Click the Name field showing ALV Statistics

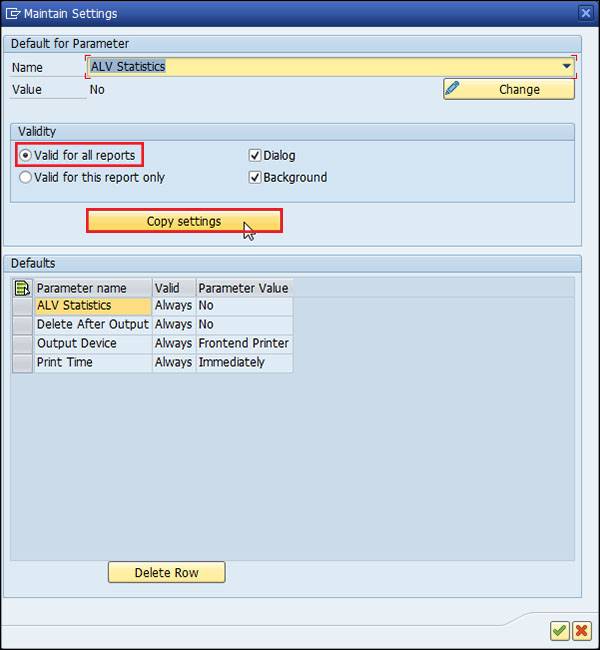coord(330,66)
